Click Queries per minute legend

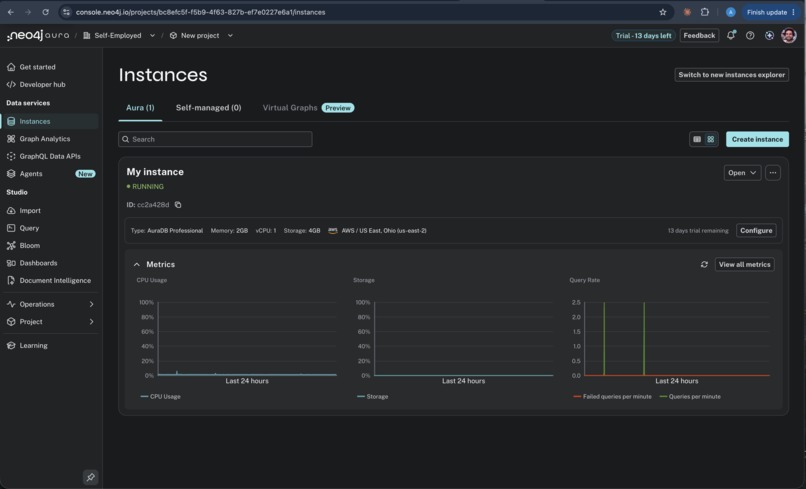[x=690, y=396]
